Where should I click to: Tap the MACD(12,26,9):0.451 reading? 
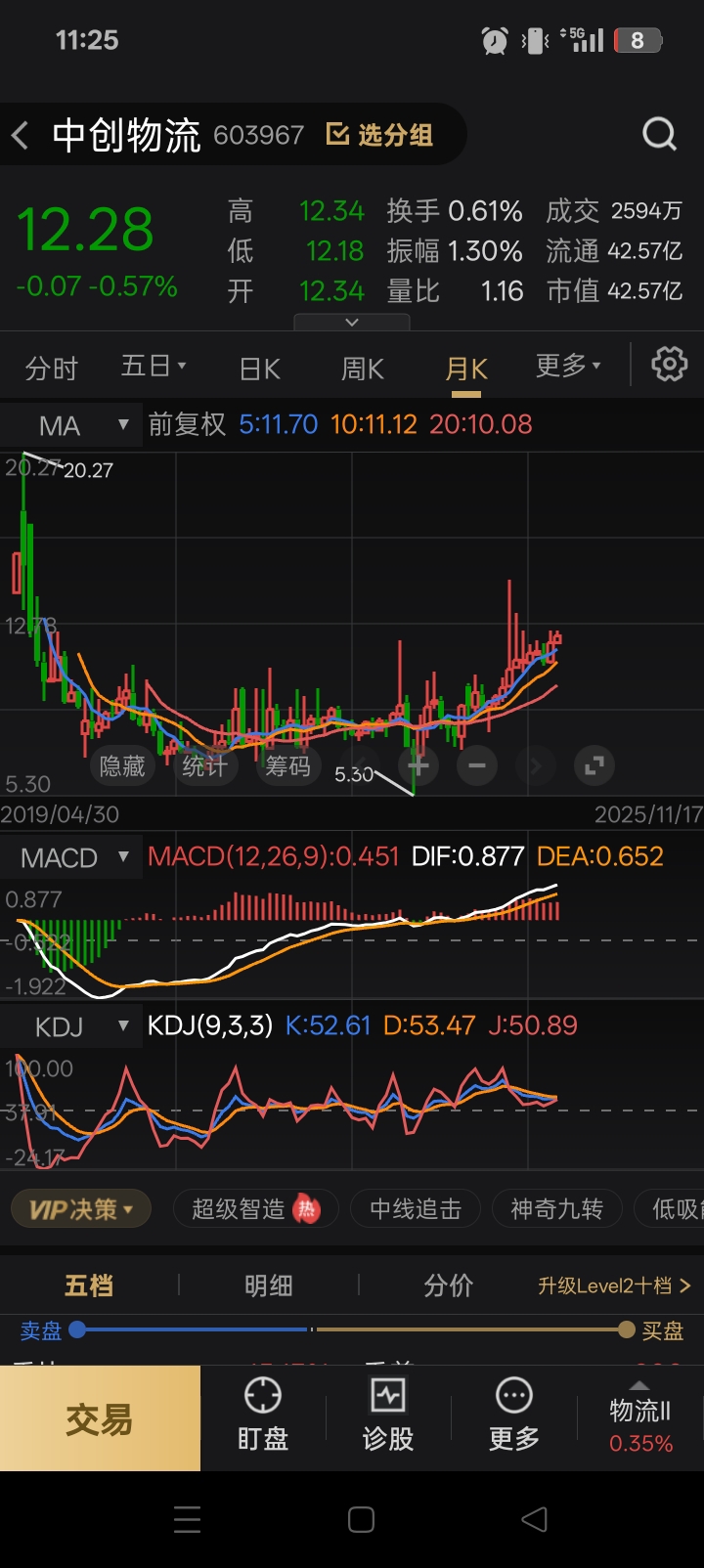coord(274,856)
